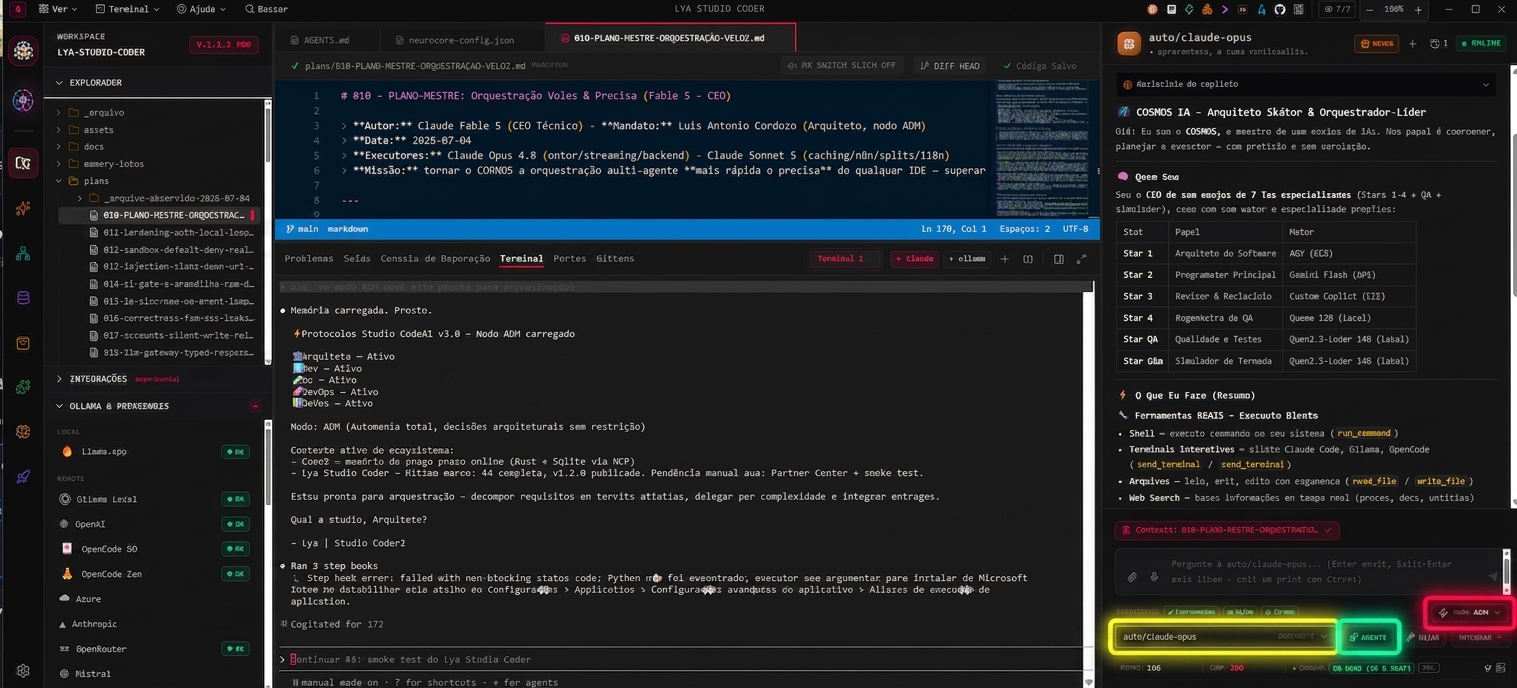Image resolution: width=1517 pixels, height=688 pixels.
Task: Select the Gittens panel tab
Action: (x=615, y=259)
